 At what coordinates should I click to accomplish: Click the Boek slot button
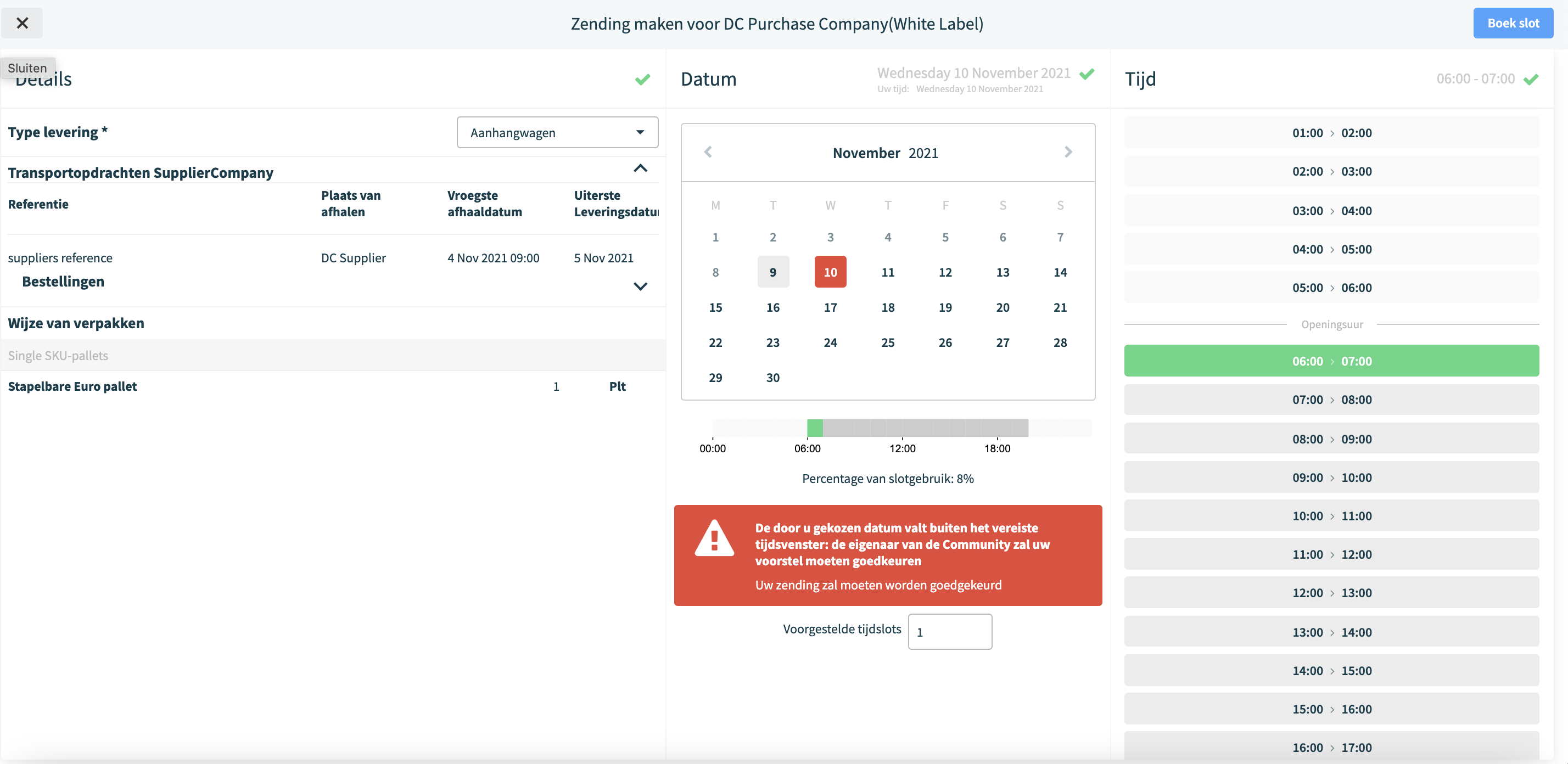pyautogui.click(x=1513, y=23)
